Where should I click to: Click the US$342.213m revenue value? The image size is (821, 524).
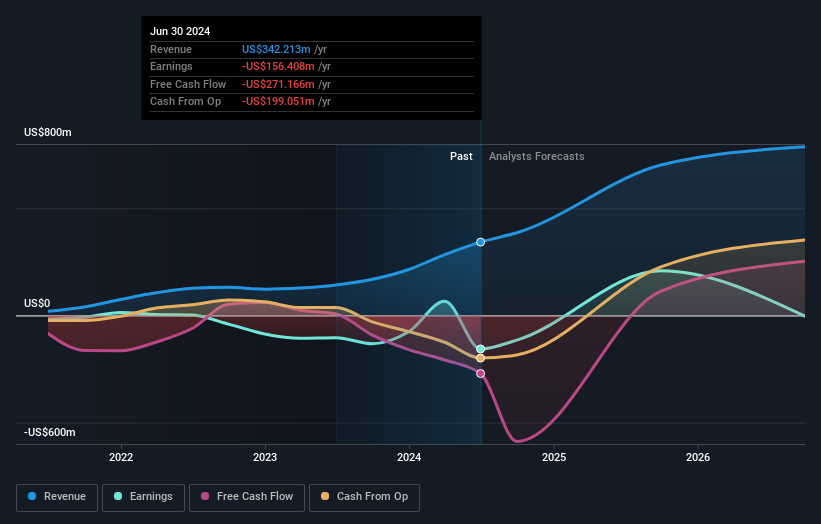pos(276,49)
